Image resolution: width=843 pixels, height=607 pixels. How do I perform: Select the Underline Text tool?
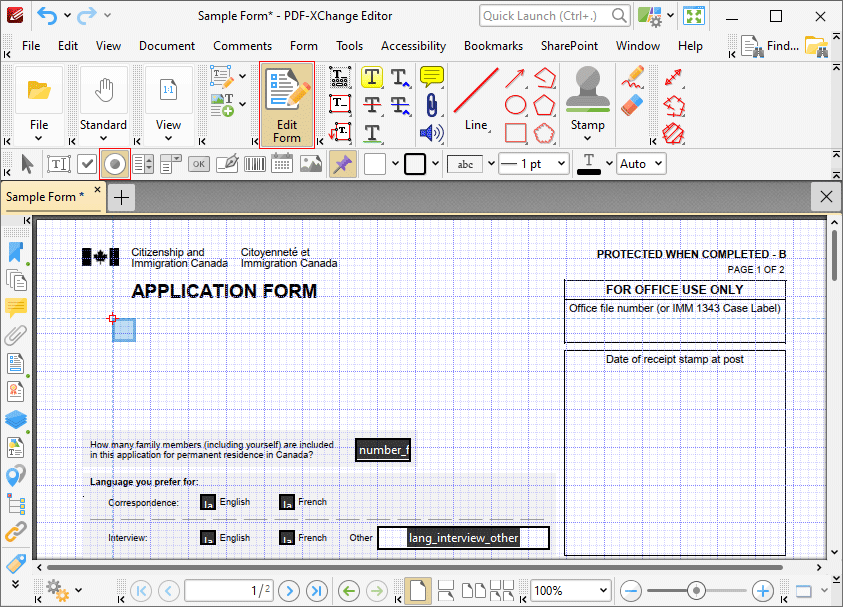[372, 133]
